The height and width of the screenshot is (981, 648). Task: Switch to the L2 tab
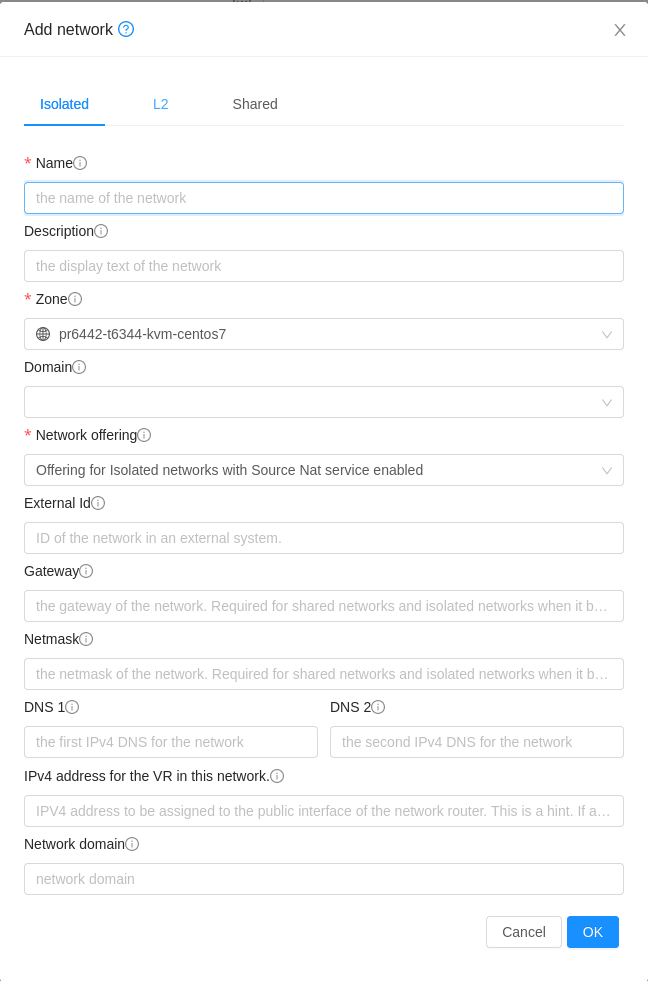coord(161,104)
